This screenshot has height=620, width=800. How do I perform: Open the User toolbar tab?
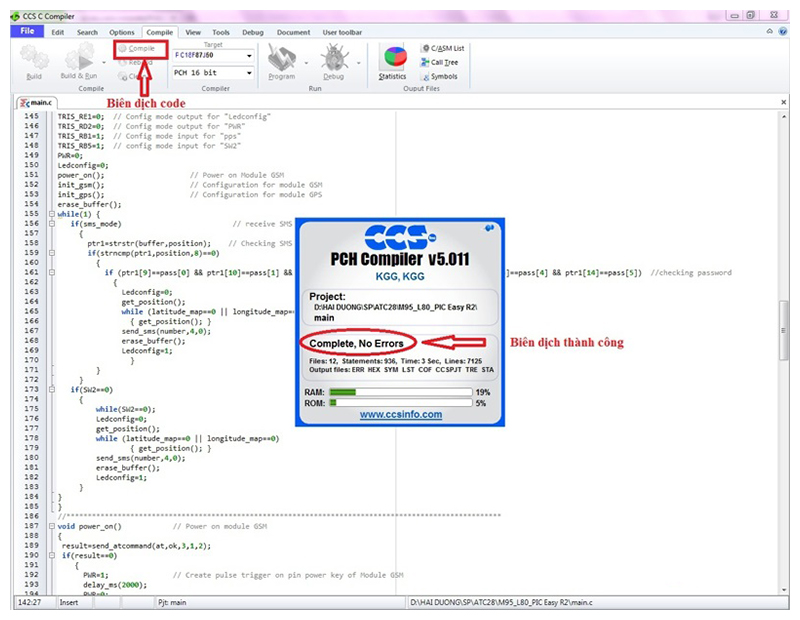pos(342,32)
